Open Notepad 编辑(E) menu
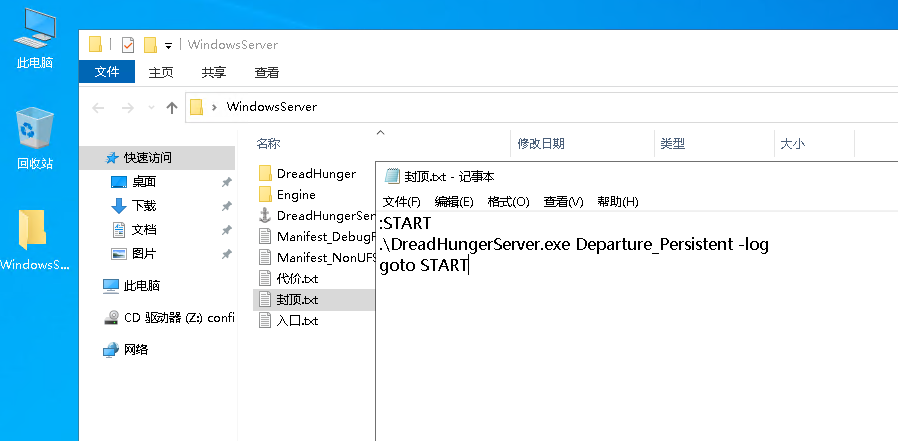Screen dimensions: 898x441 point(454,202)
